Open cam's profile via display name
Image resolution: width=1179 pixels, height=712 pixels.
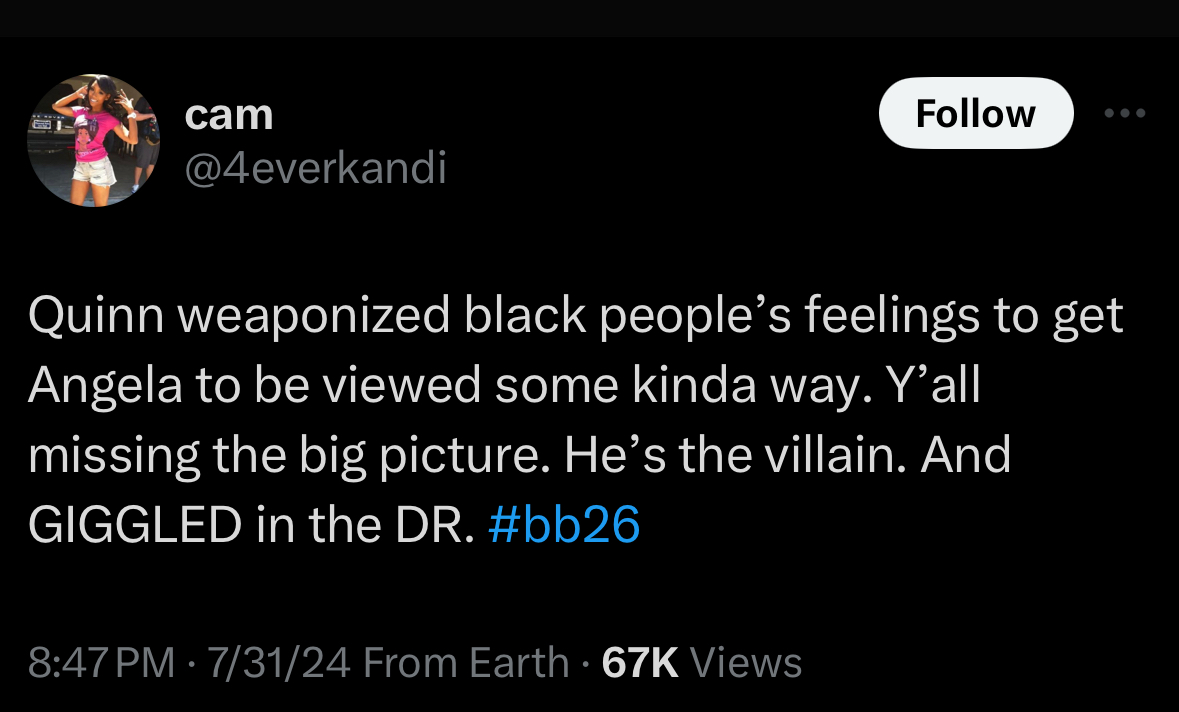pyautogui.click(x=229, y=115)
